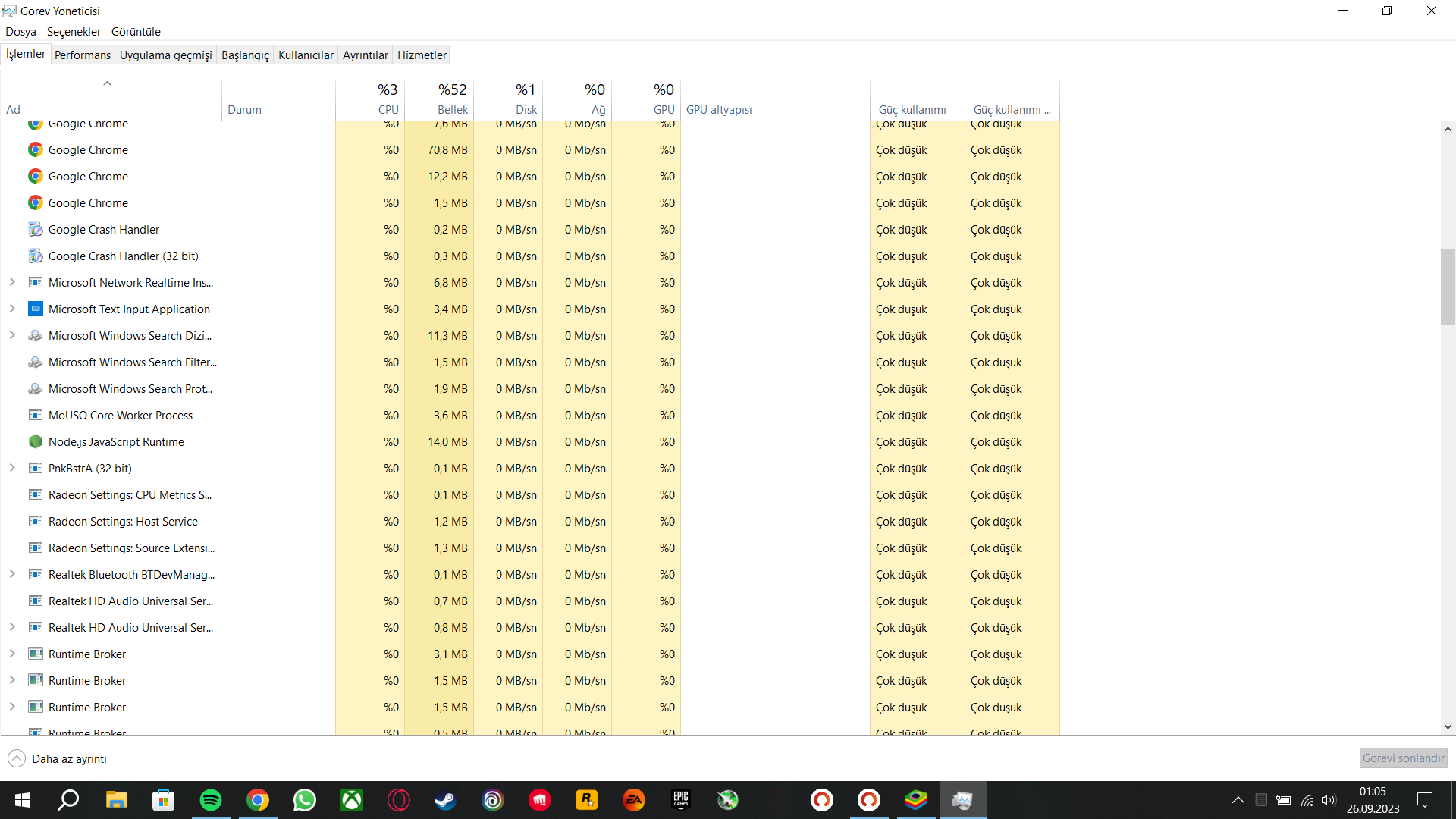Click the Görevi sonlandır button
The width and height of the screenshot is (1456, 819).
click(x=1402, y=758)
